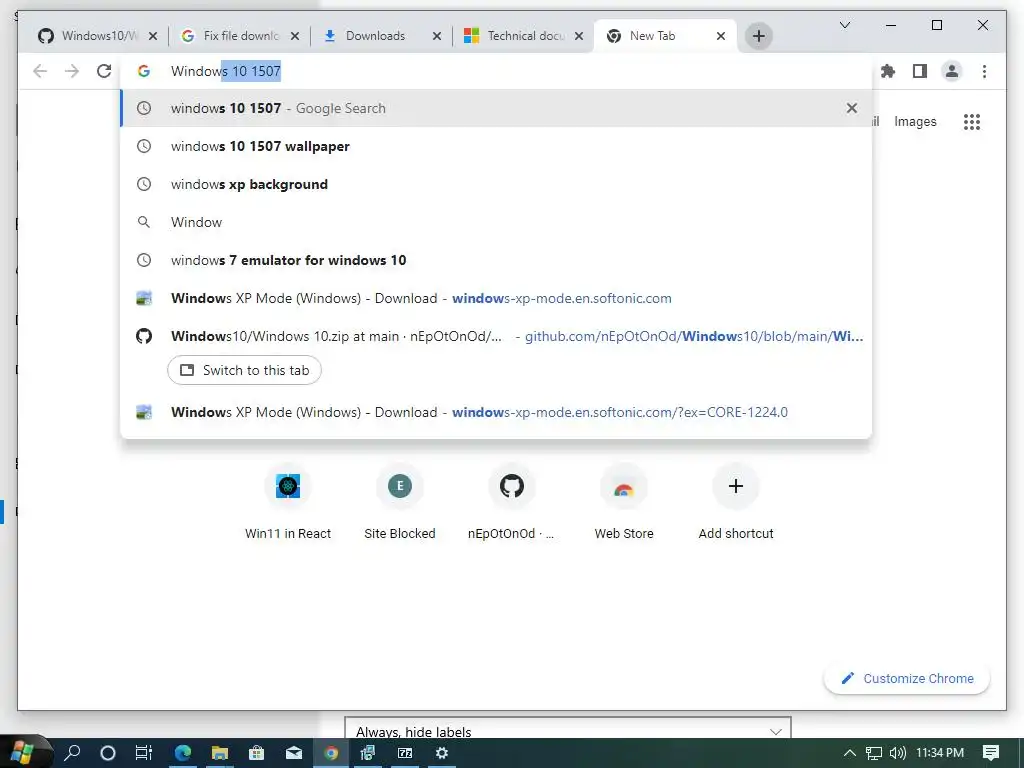The height and width of the screenshot is (768, 1024).
Task: Open the Chrome profile avatar
Action: coord(952,71)
